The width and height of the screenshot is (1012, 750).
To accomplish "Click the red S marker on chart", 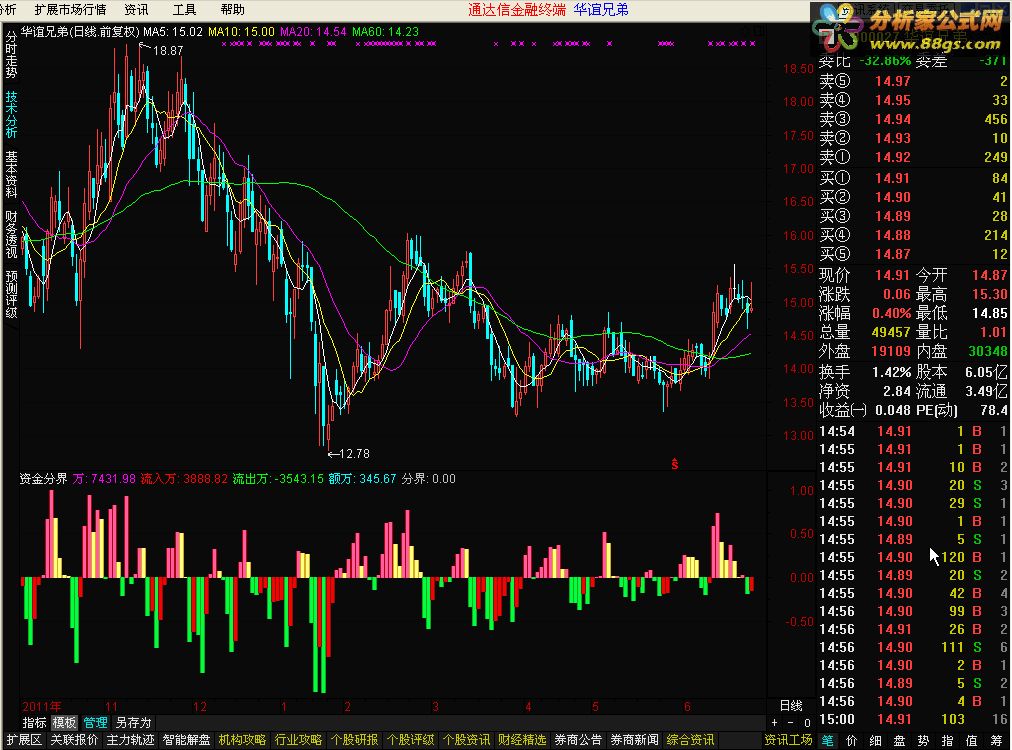I will pos(674,464).
